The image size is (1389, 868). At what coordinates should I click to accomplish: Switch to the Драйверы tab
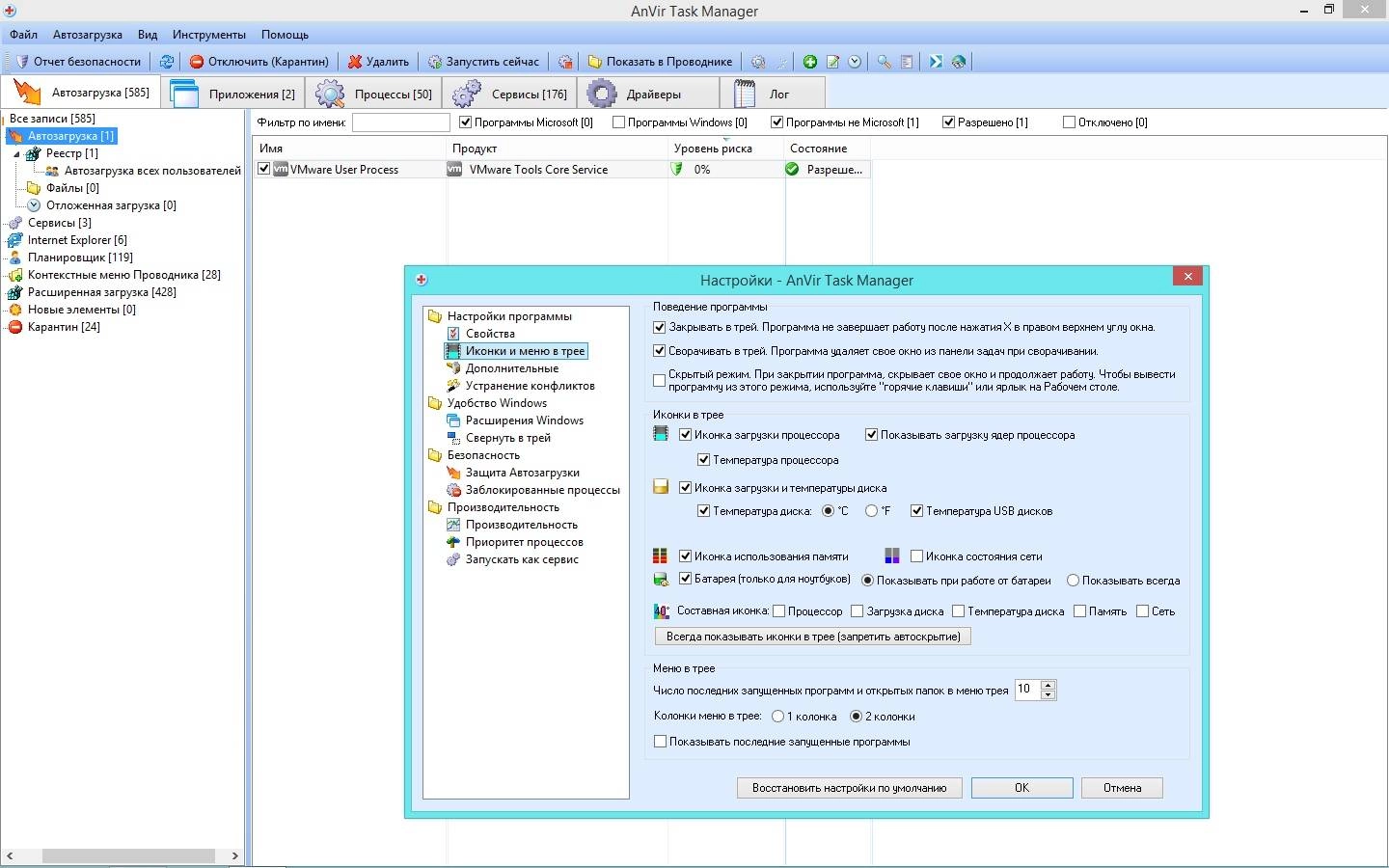(x=648, y=94)
